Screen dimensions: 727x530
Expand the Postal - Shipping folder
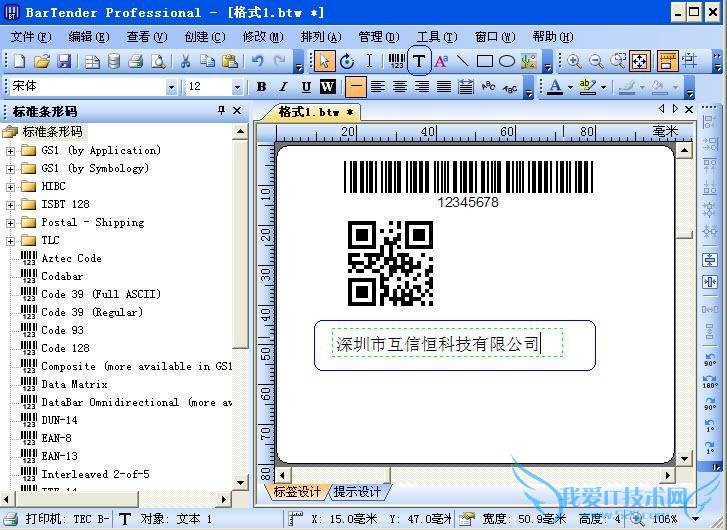pos(10,223)
